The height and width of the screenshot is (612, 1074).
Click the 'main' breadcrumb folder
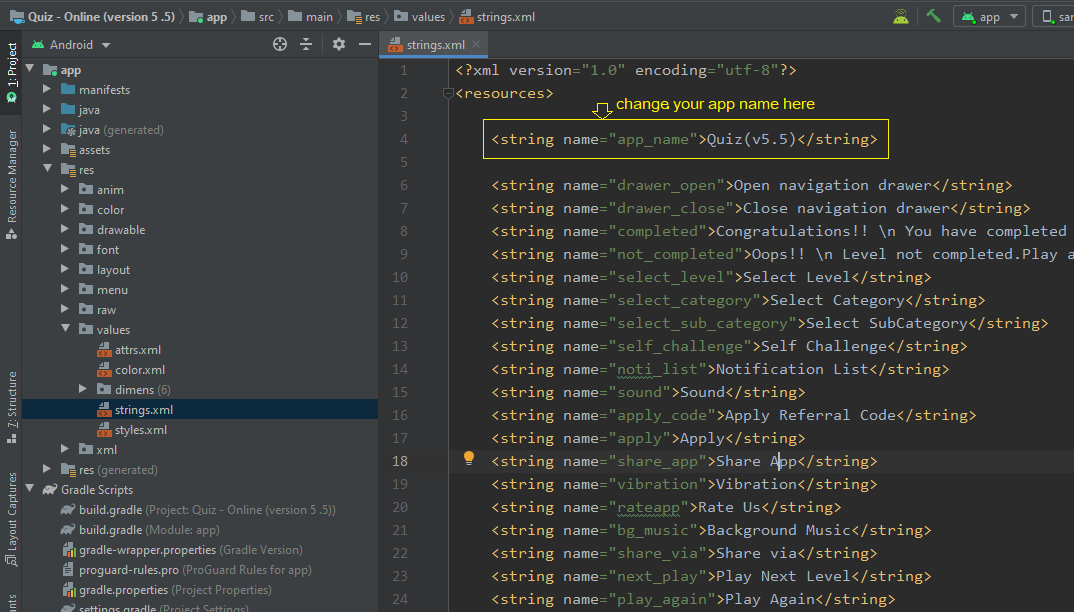[x=310, y=16]
